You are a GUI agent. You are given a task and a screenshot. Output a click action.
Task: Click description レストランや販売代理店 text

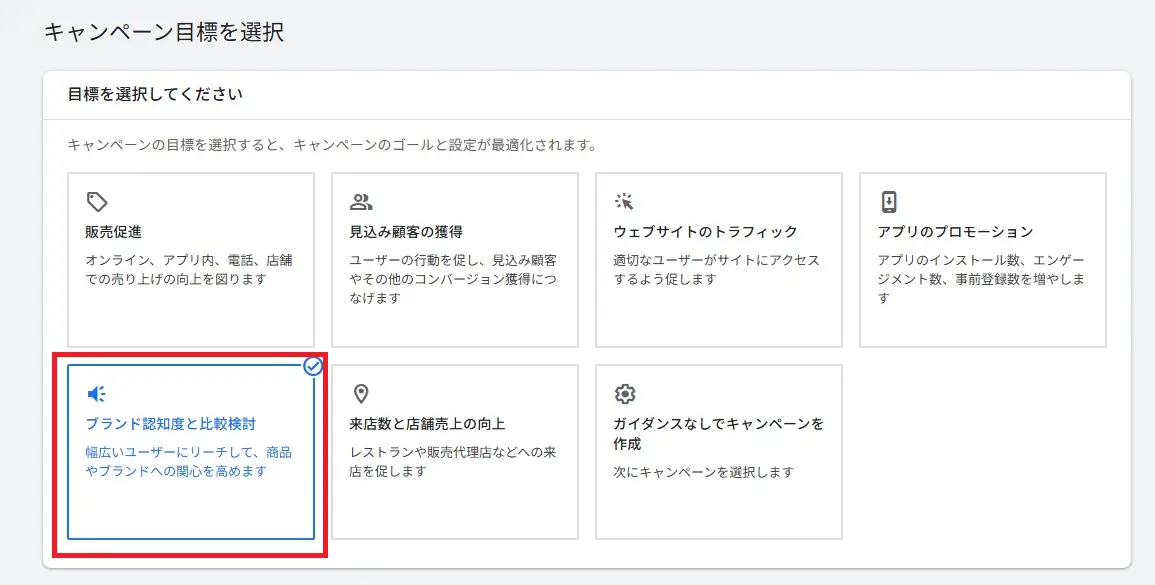(x=453, y=462)
